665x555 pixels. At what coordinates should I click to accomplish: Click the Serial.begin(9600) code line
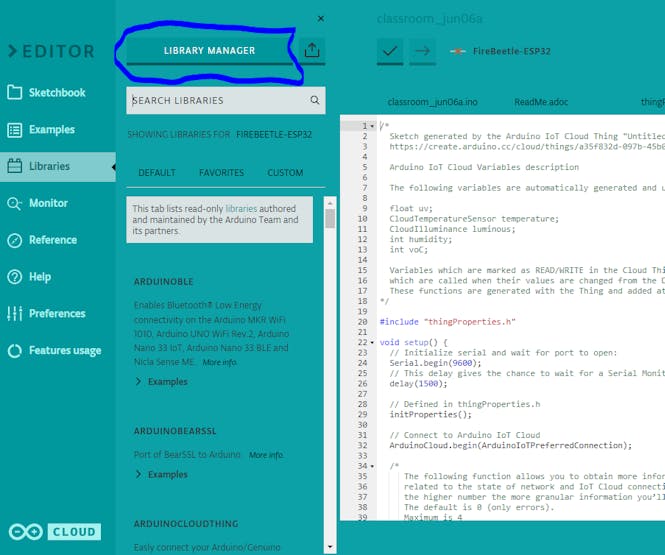point(436,363)
